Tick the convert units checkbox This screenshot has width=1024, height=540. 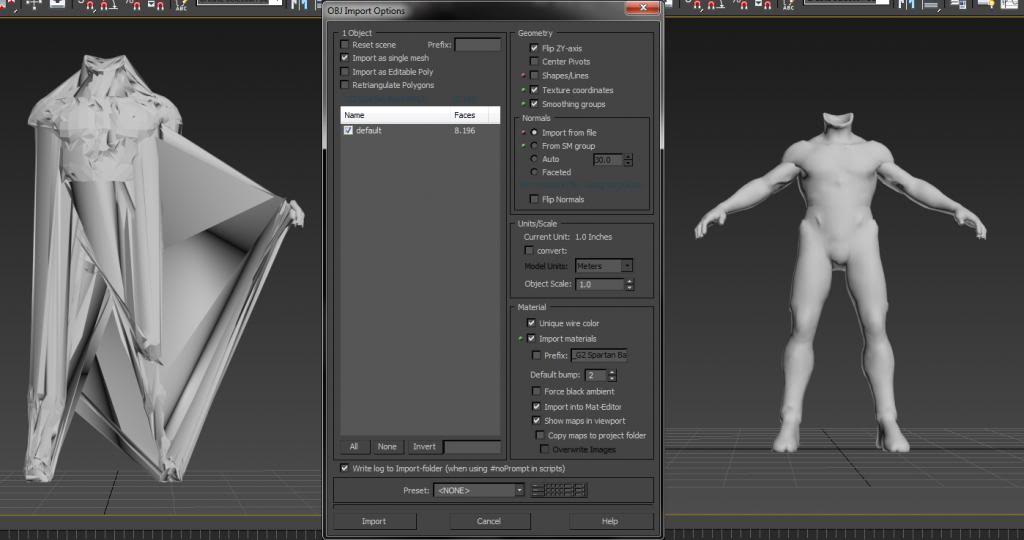pos(529,251)
